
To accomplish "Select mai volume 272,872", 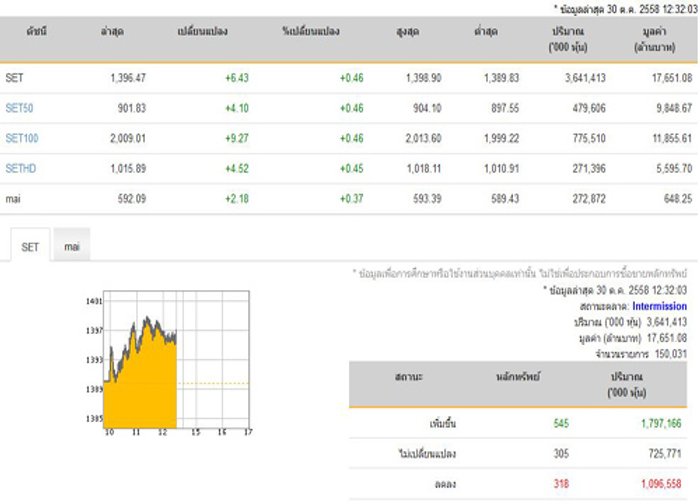I will pos(589,199).
